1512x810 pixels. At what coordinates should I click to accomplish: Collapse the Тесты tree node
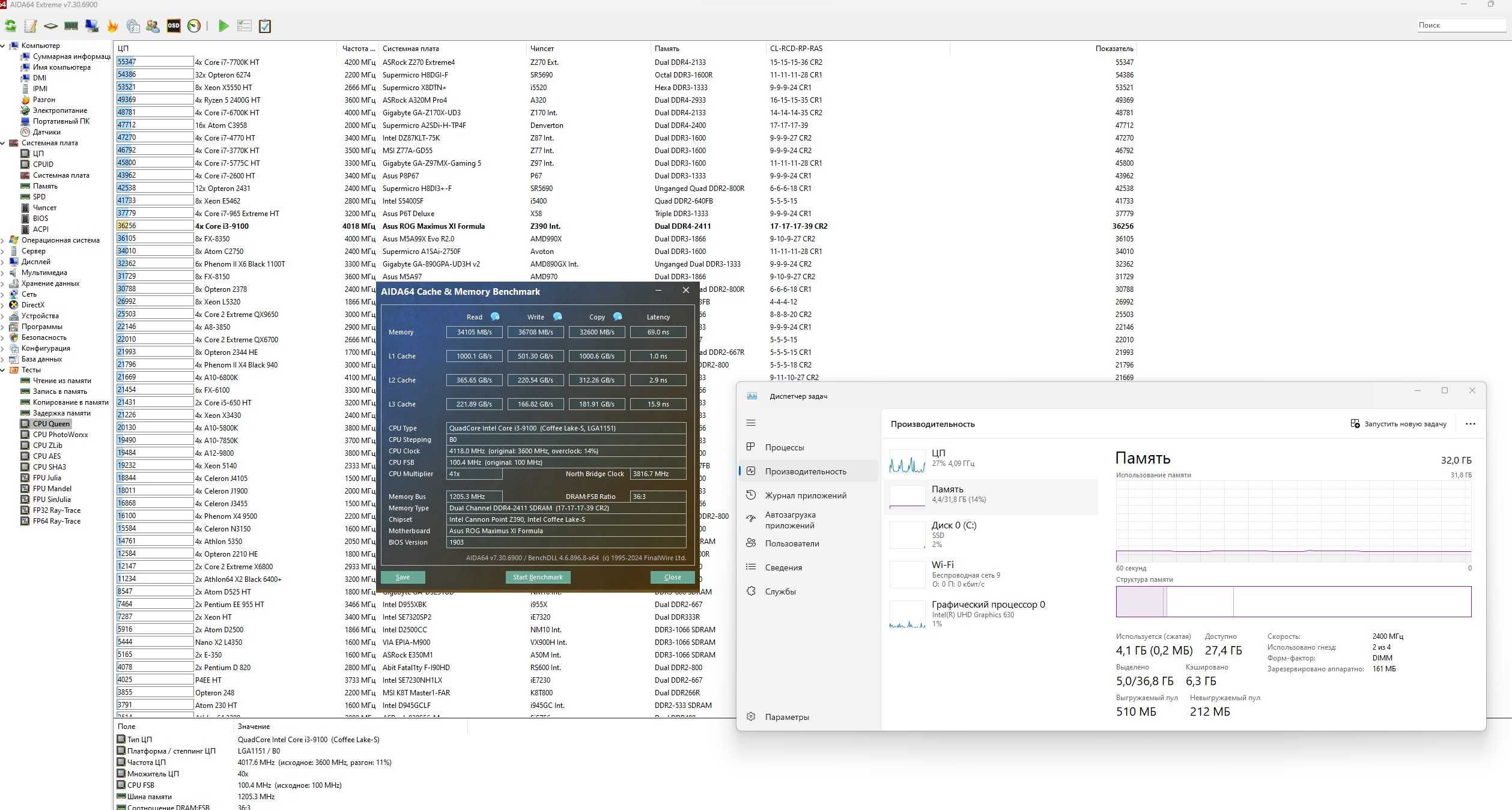tap(3, 370)
